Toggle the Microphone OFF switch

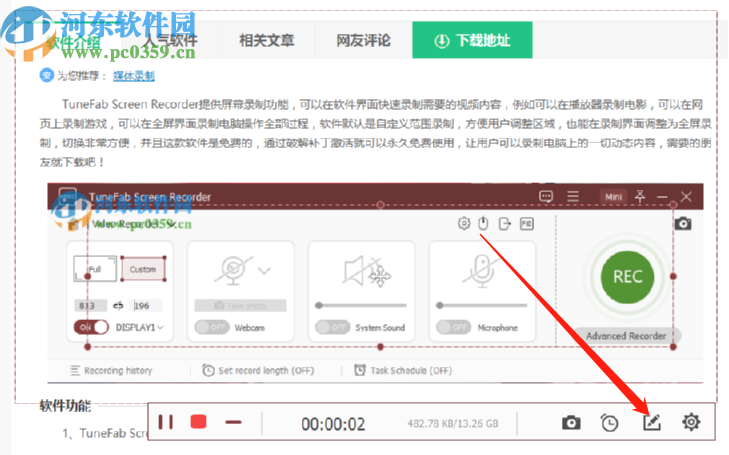(454, 327)
